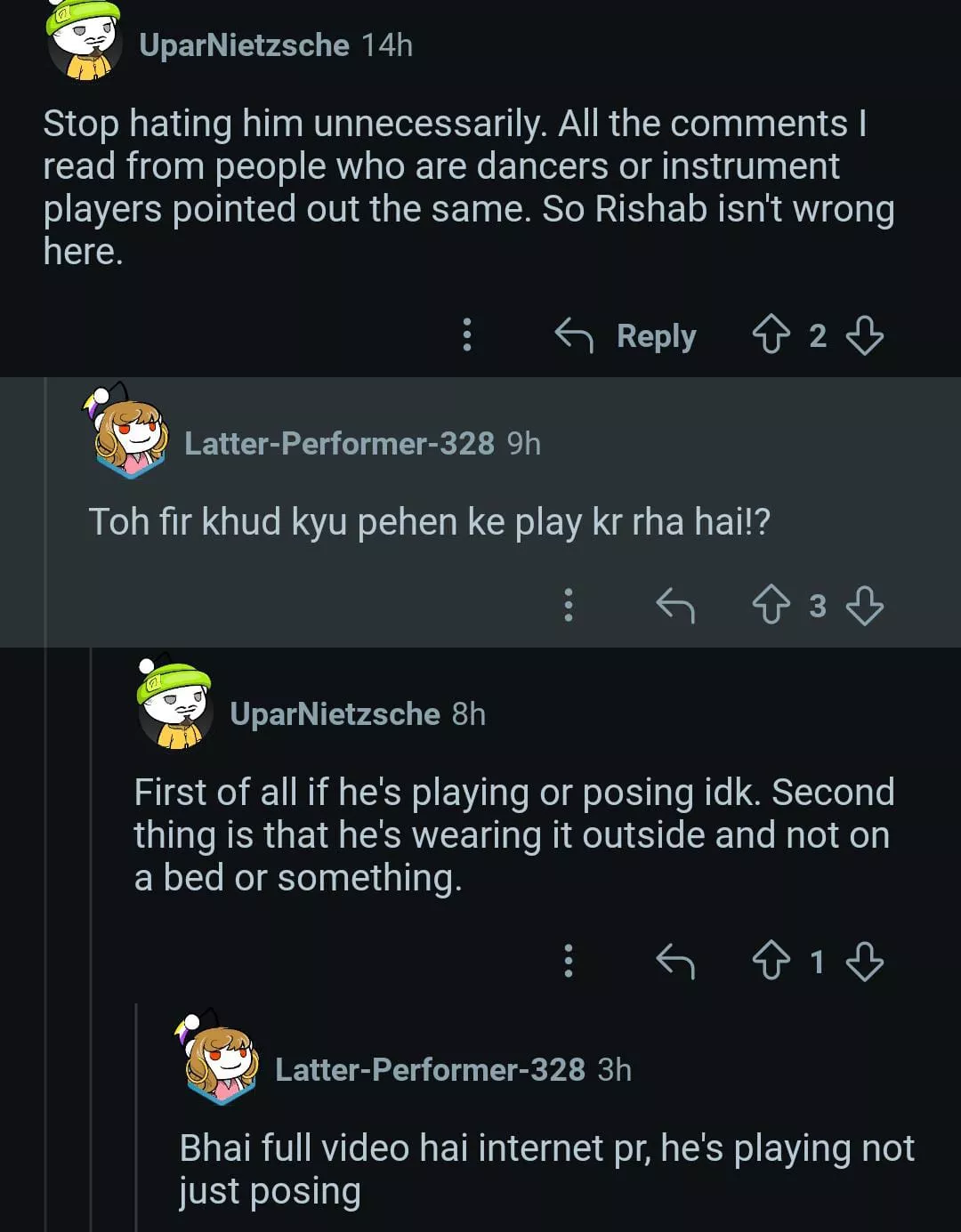Open options menu for 'Toh fir khud' comment

(569, 605)
